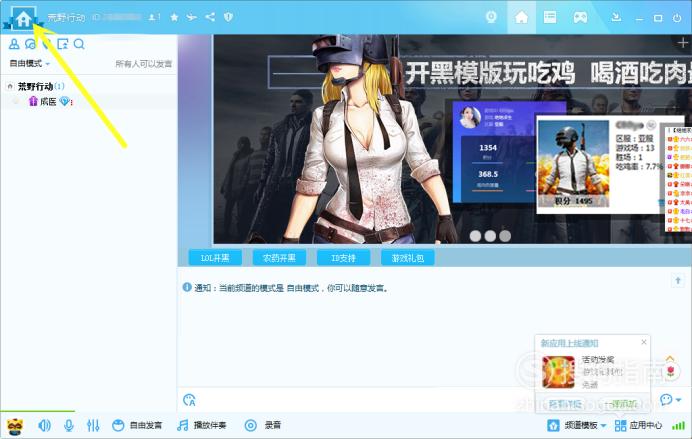
Task: Click the ID支持 button
Action: [343, 258]
